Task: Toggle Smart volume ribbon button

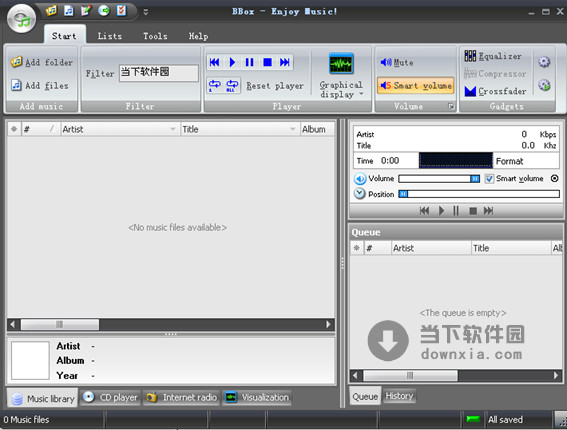Action: point(416,85)
